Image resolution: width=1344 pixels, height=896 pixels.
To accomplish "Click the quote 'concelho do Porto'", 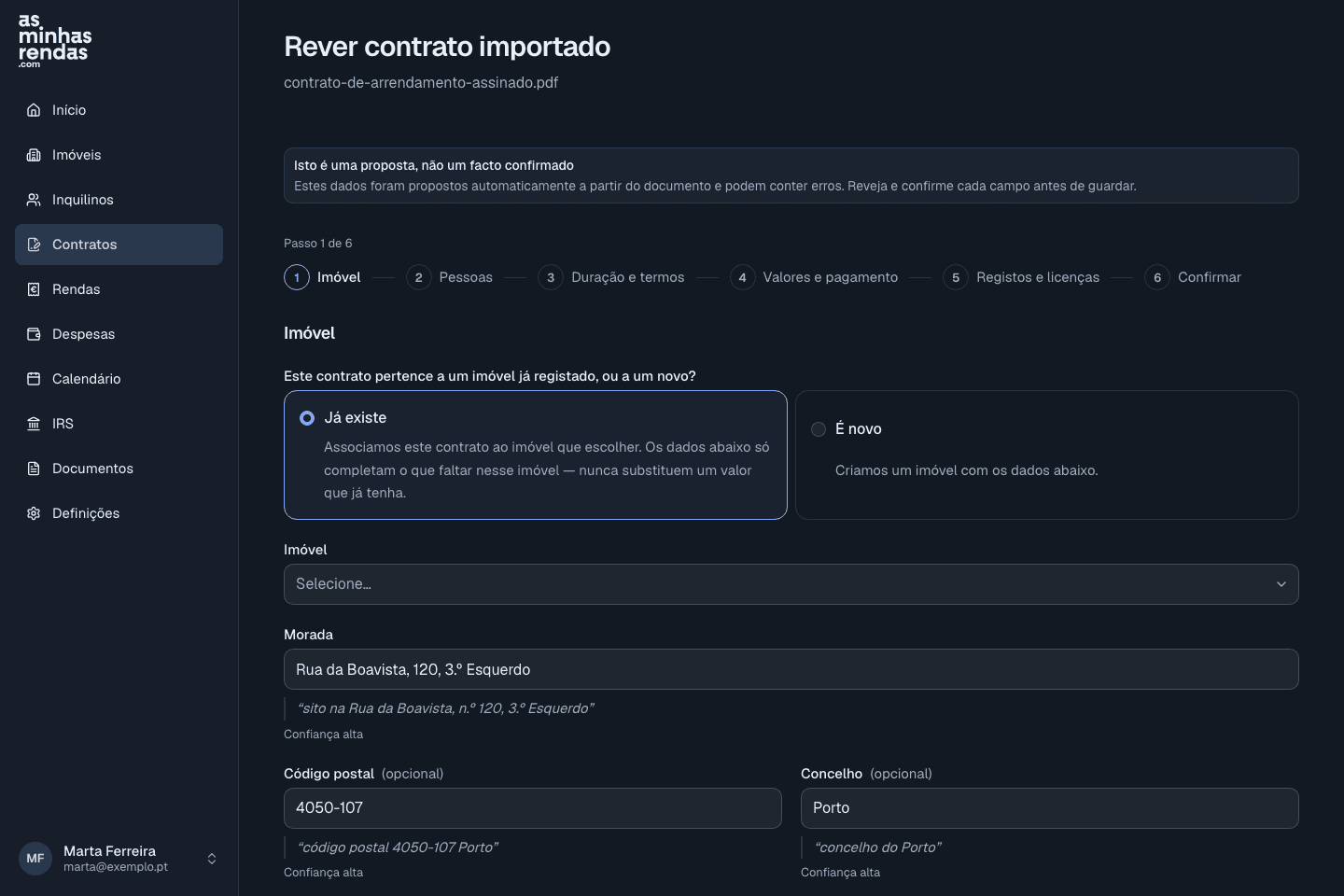I will coord(878,847).
